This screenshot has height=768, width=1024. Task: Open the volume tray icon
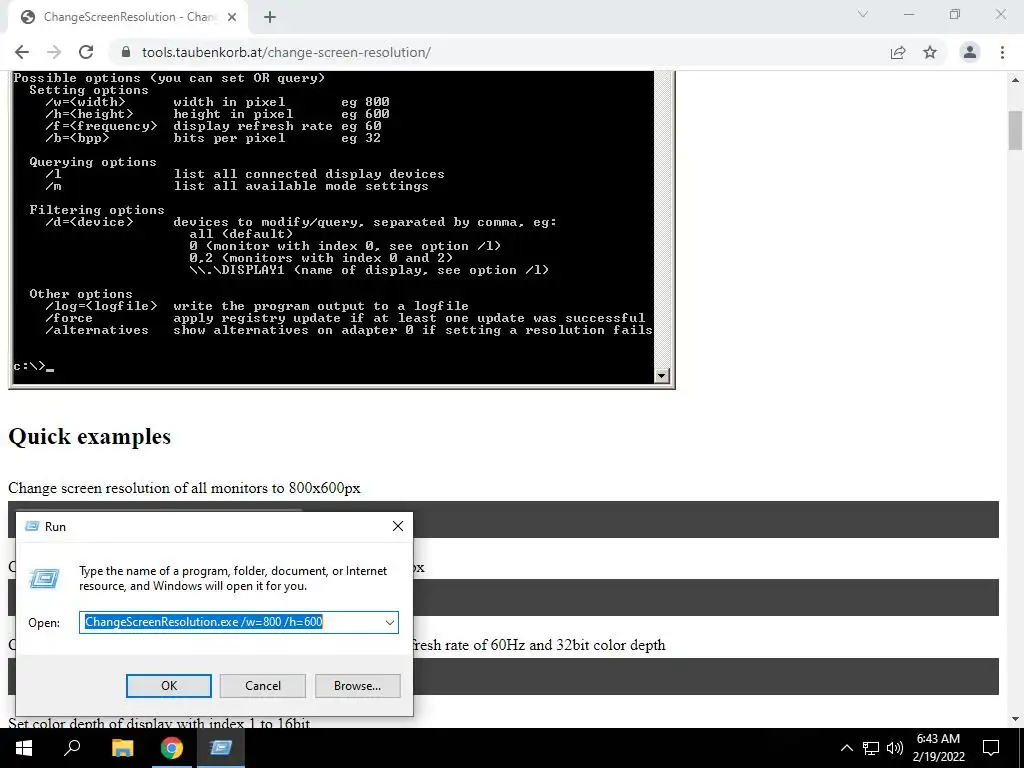click(895, 748)
